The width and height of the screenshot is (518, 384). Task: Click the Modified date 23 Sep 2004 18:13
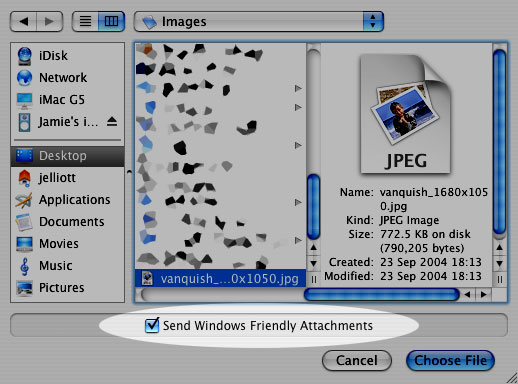click(x=431, y=276)
